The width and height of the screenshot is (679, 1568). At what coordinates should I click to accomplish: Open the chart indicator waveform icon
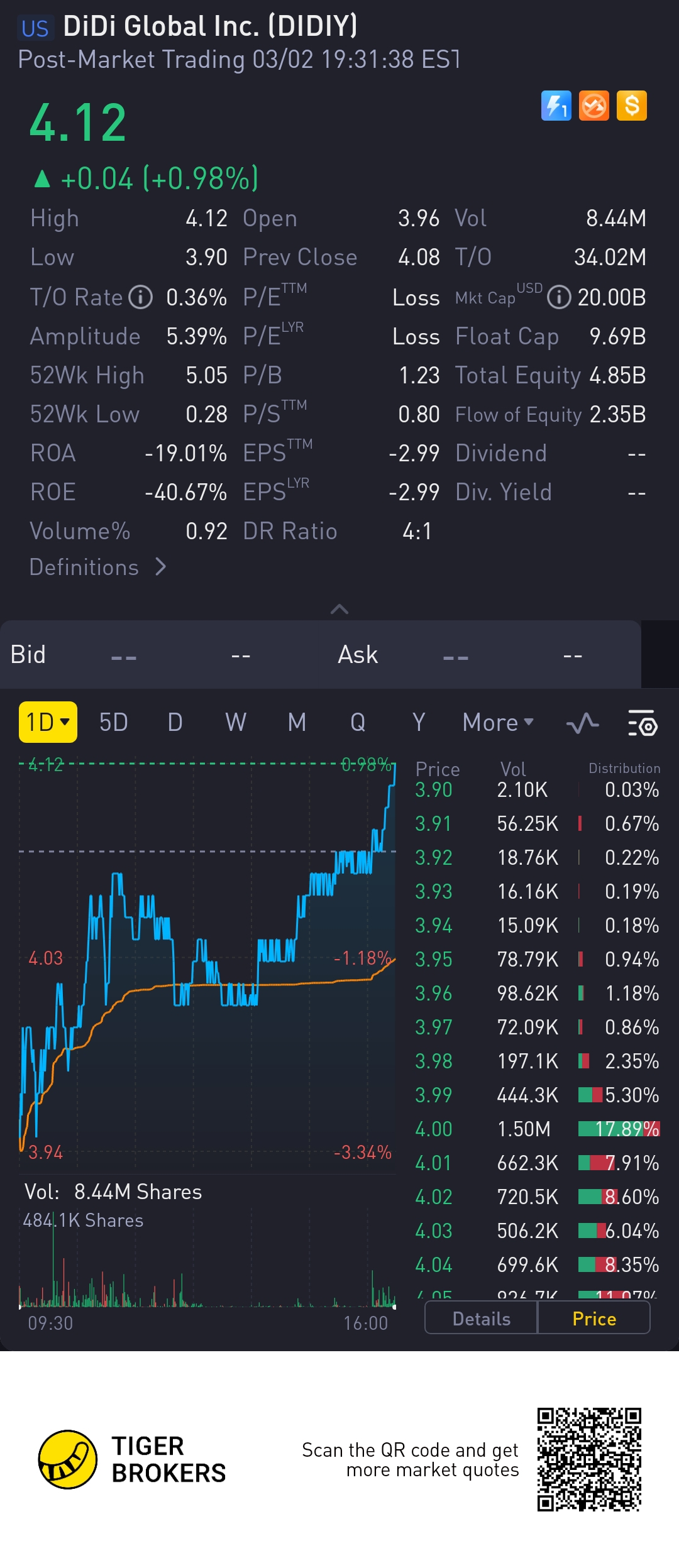582,723
